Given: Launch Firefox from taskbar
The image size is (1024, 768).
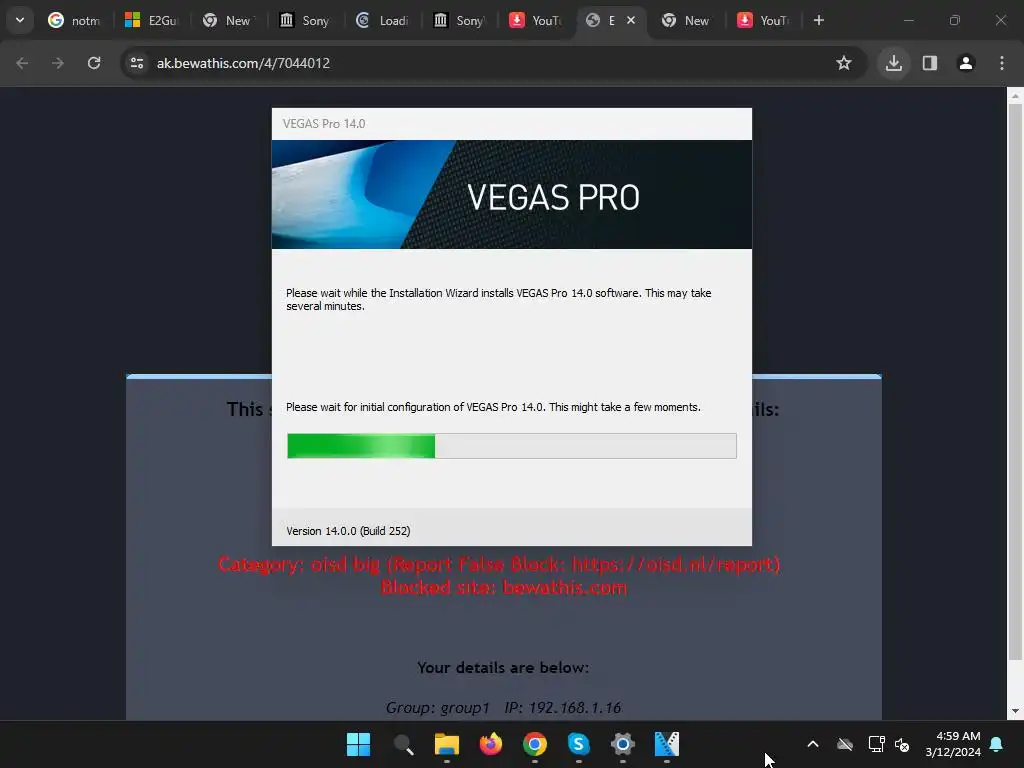Looking at the screenshot, I should [x=490, y=744].
